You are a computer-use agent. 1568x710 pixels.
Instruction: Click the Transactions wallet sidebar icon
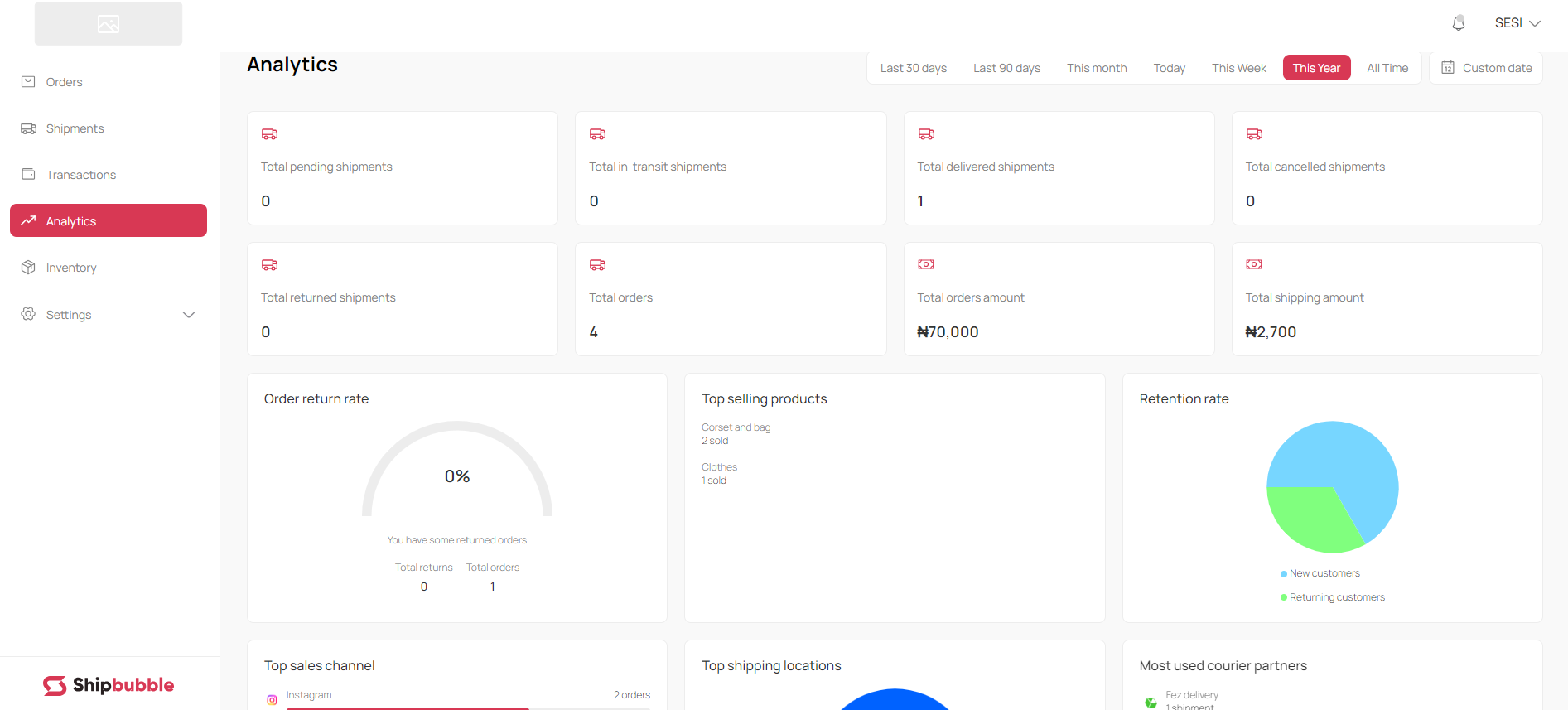tap(28, 174)
